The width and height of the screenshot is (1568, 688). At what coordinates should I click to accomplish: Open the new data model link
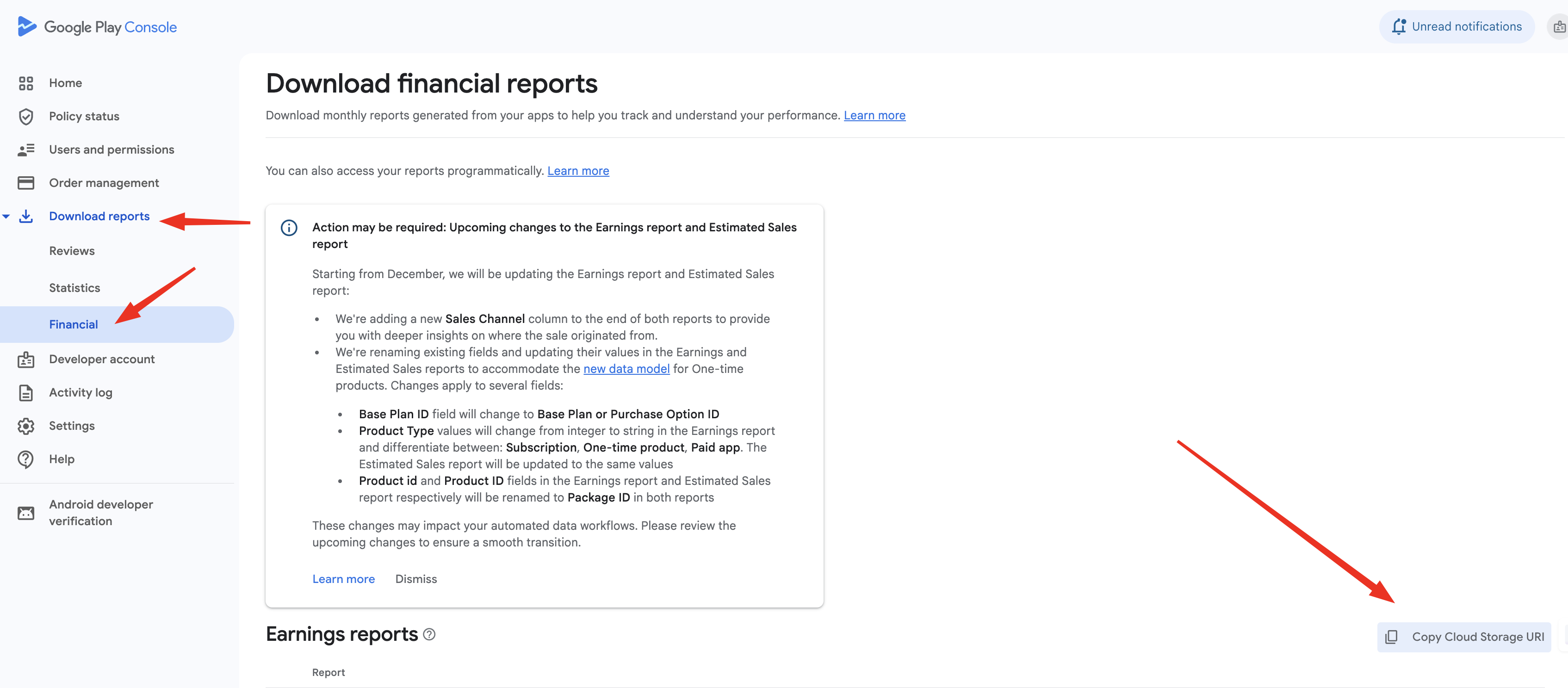click(x=626, y=368)
